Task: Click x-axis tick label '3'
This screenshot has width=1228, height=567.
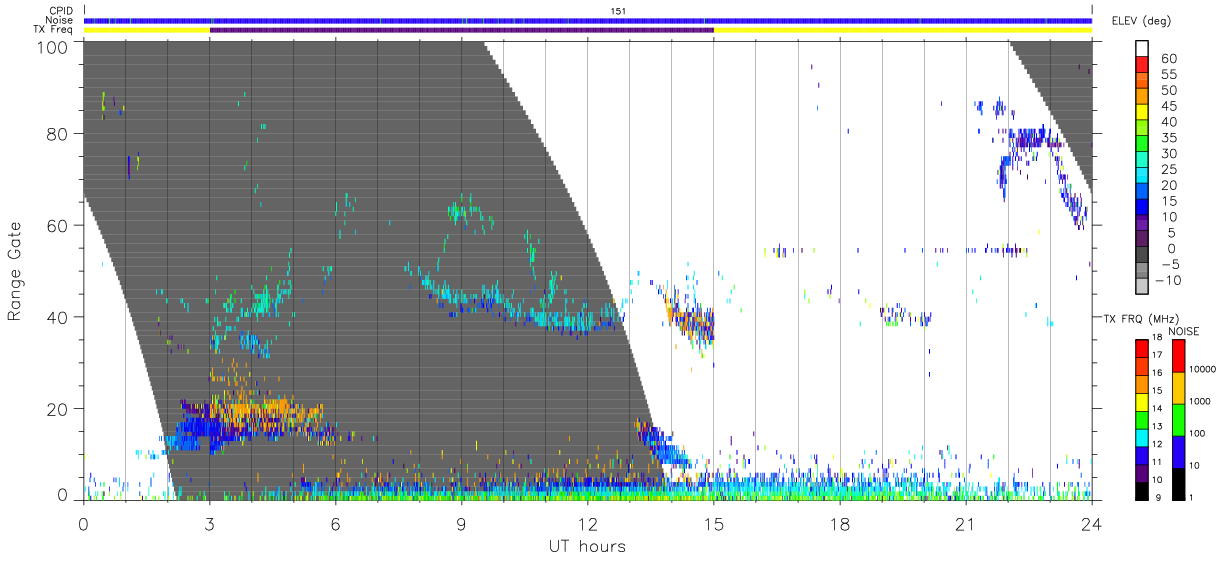Action: point(210,523)
